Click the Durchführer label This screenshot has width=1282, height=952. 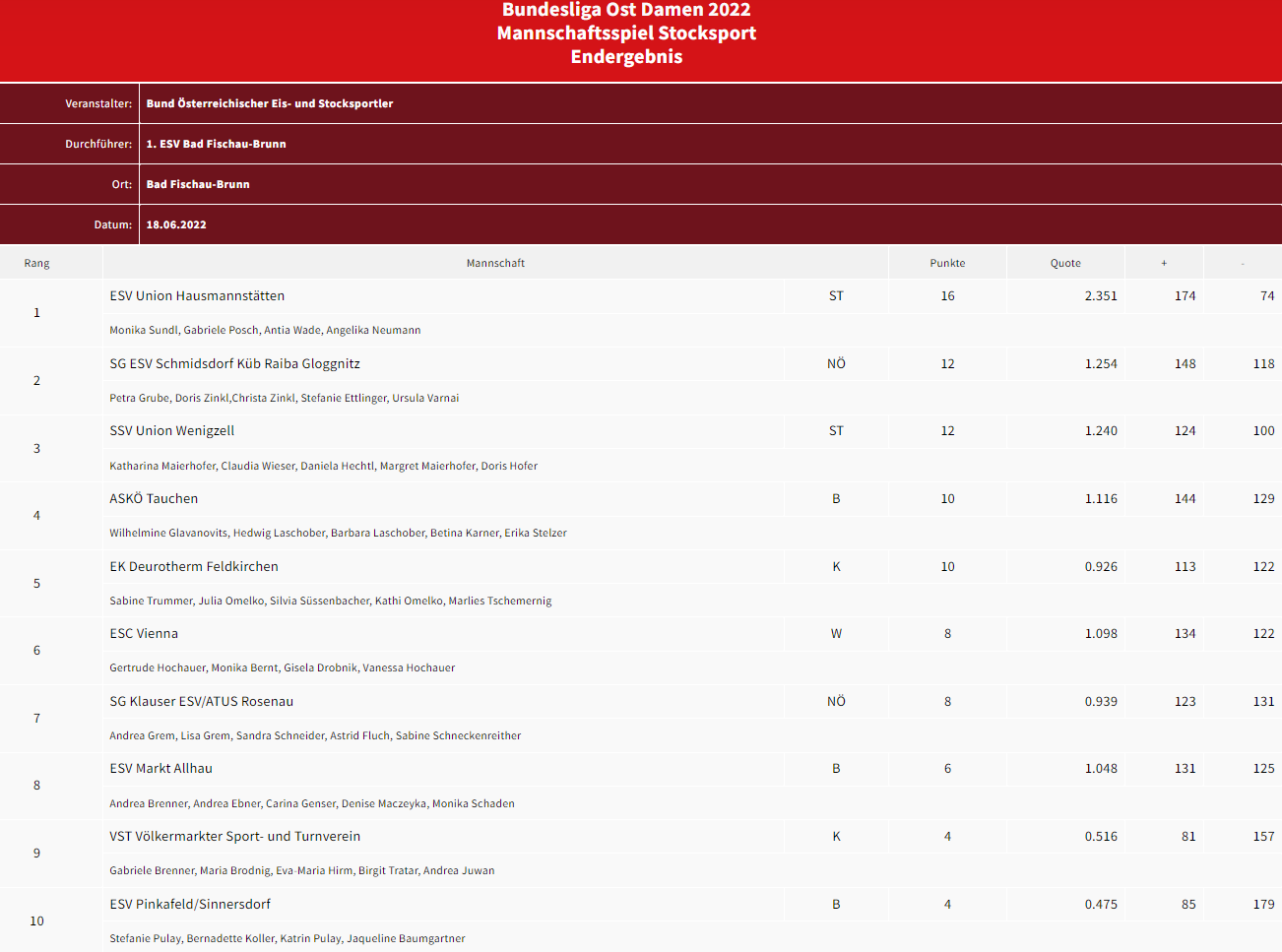tap(98, 144)
